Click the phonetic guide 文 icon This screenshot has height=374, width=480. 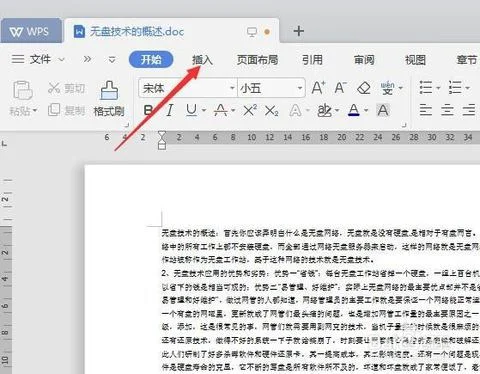(387, 88)
